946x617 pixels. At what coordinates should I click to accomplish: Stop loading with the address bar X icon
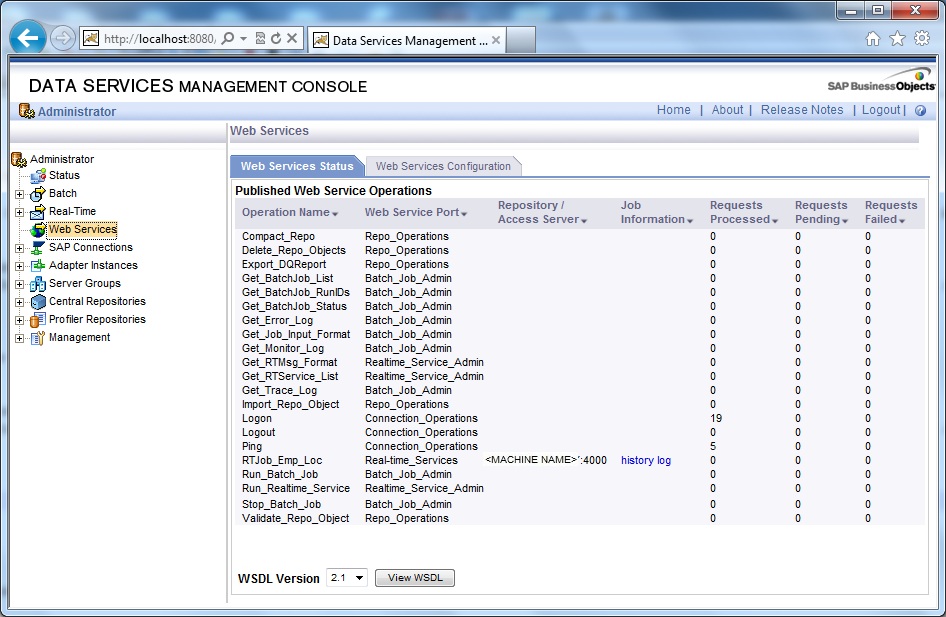coord(292,39)
